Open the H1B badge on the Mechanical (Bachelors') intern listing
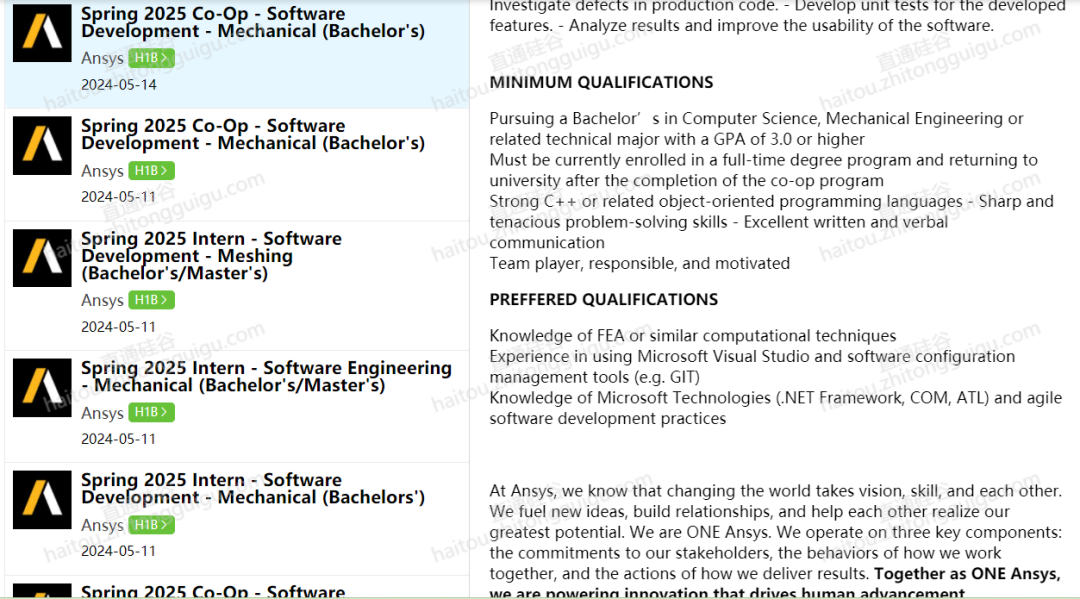This screenshot has width=1080, height=599. (152, 525)
